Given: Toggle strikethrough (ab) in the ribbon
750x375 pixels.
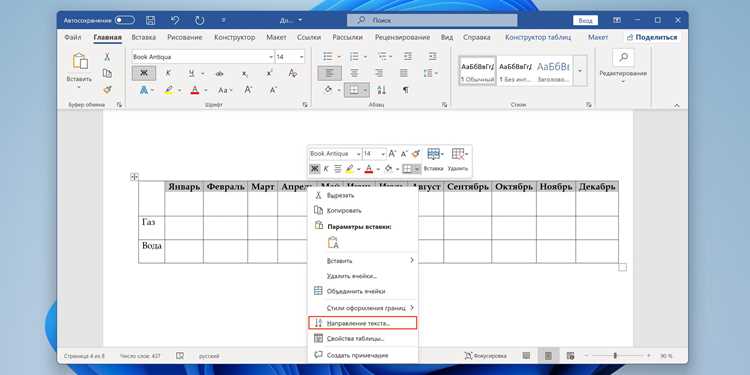Looking at the screenshot, I should click(220, 73).
